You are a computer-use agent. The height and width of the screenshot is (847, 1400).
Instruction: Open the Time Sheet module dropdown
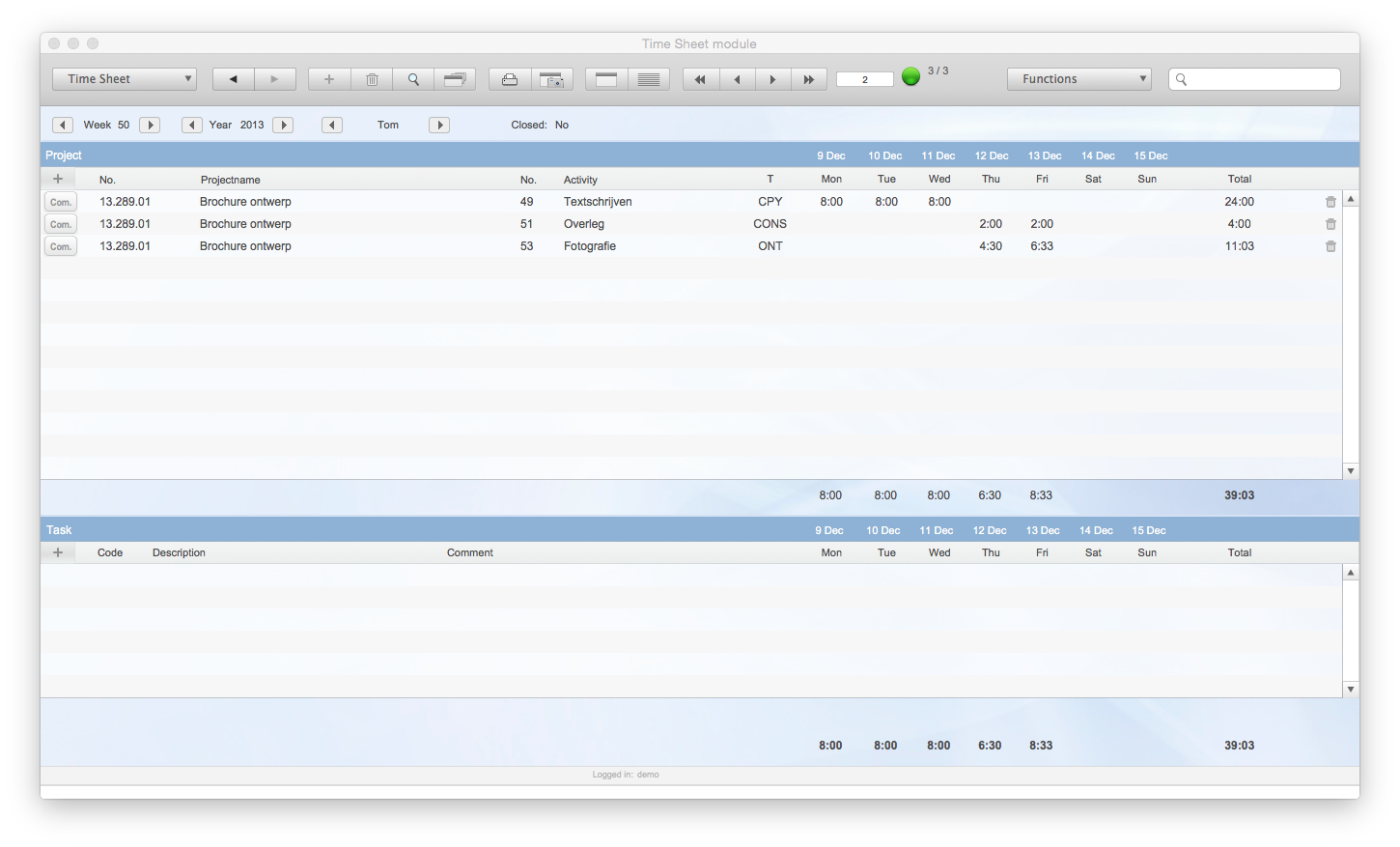[x=125, y=79]
